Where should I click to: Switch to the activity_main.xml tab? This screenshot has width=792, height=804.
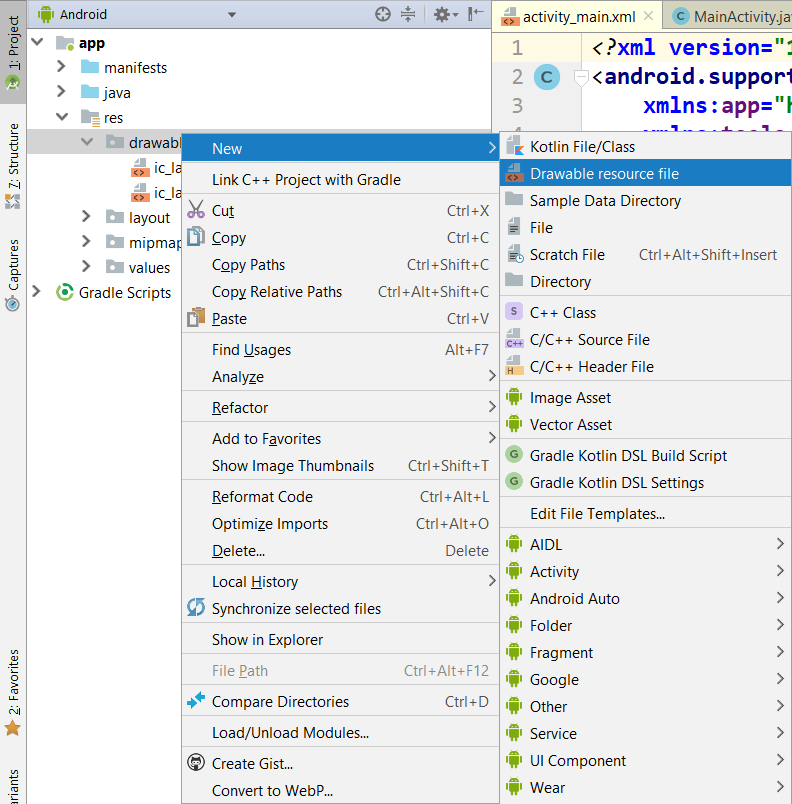[579, 17]
